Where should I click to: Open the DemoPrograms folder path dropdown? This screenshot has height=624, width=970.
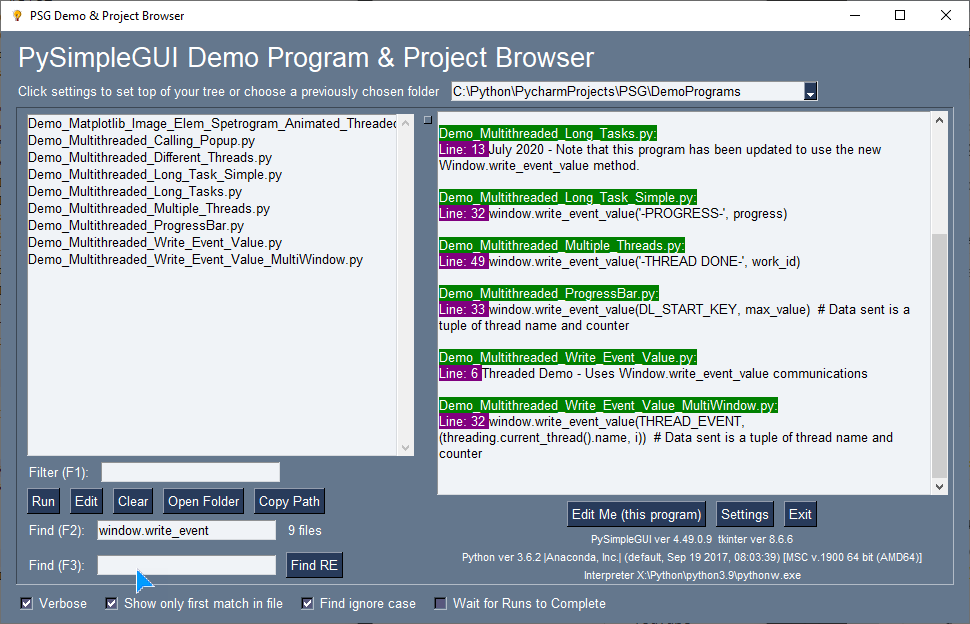810,91
